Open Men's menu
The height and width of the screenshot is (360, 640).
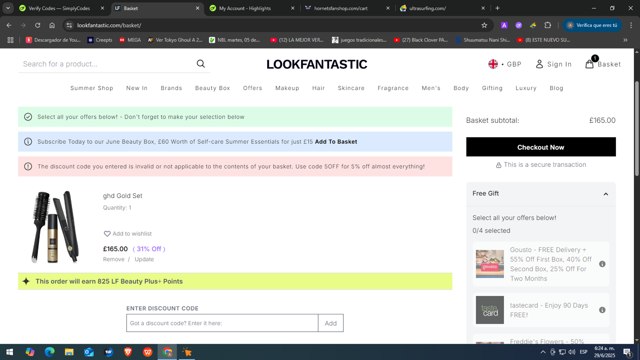tap(431, 88)
